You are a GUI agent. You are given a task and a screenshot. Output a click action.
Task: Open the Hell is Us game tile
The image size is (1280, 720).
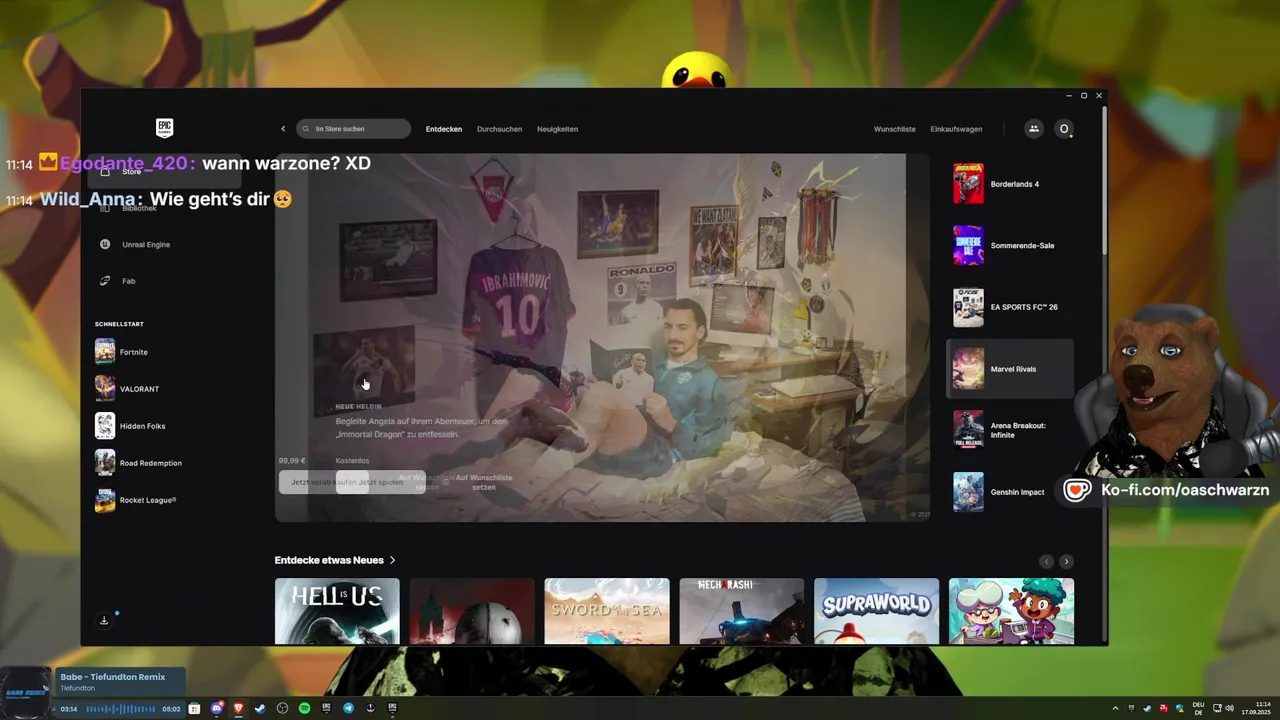pyautogui.click(x=337, y=611)
